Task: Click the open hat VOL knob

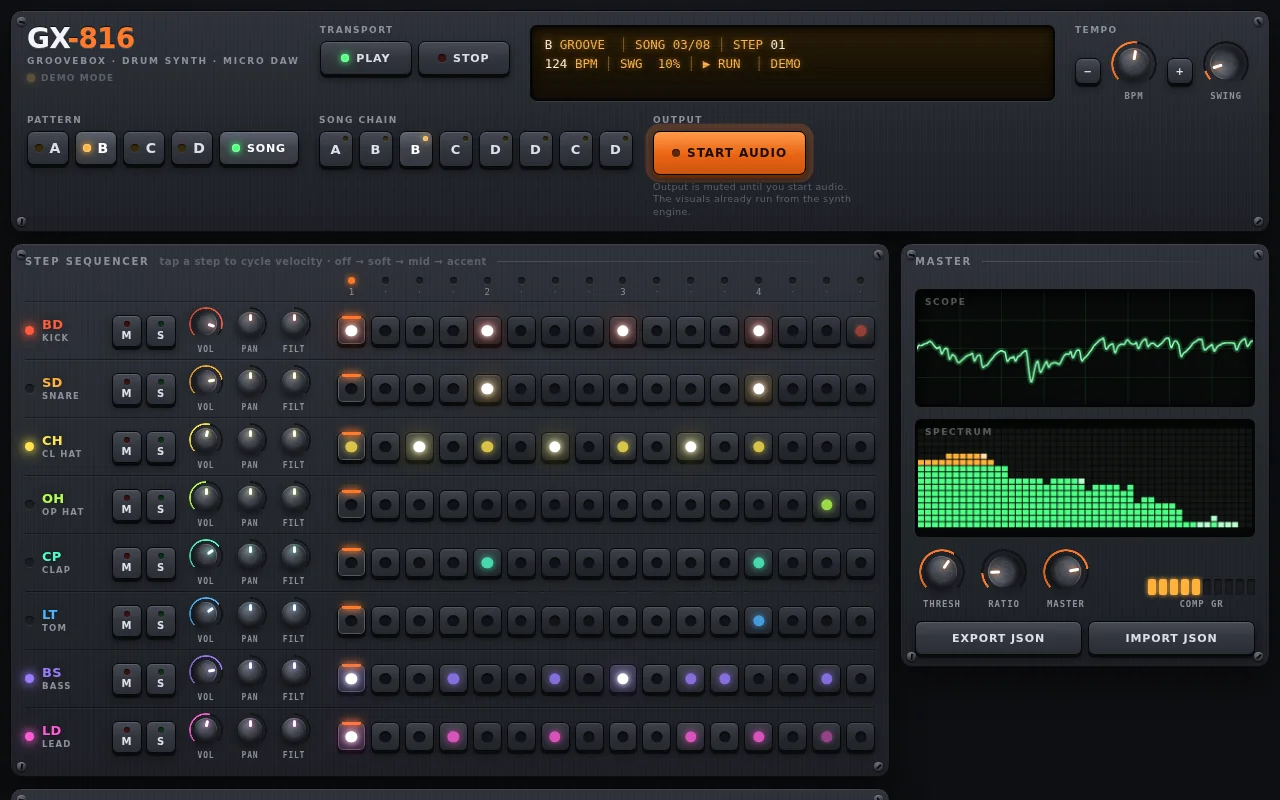Action: 206,498
